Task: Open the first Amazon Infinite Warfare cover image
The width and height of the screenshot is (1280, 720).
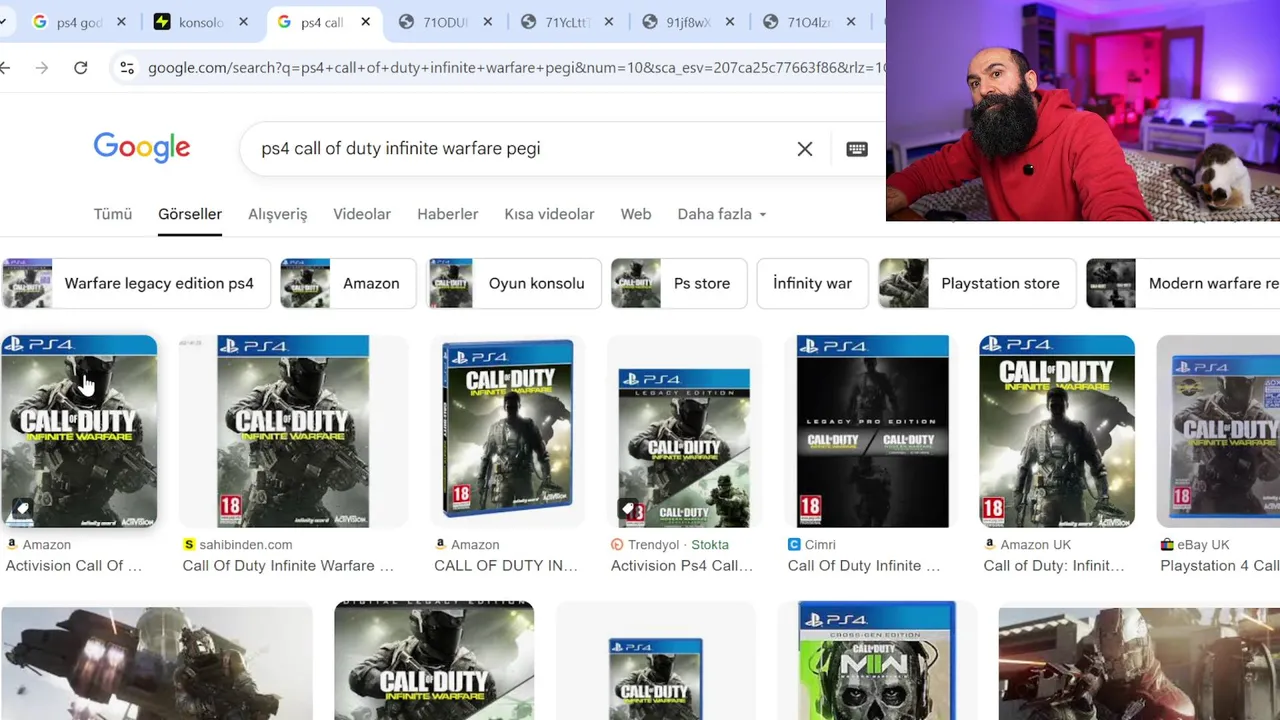Action: (79, 431)
